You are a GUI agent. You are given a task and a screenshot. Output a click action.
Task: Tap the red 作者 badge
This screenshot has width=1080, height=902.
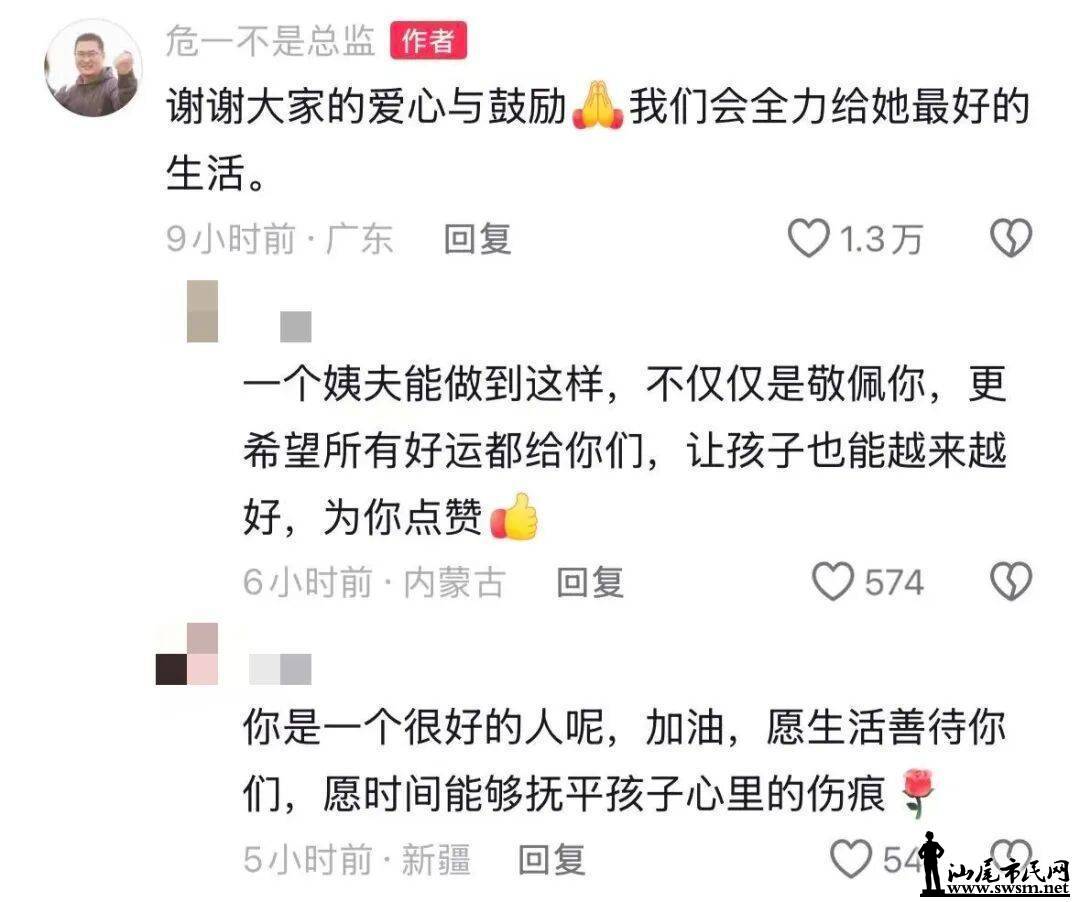point(428,40)
